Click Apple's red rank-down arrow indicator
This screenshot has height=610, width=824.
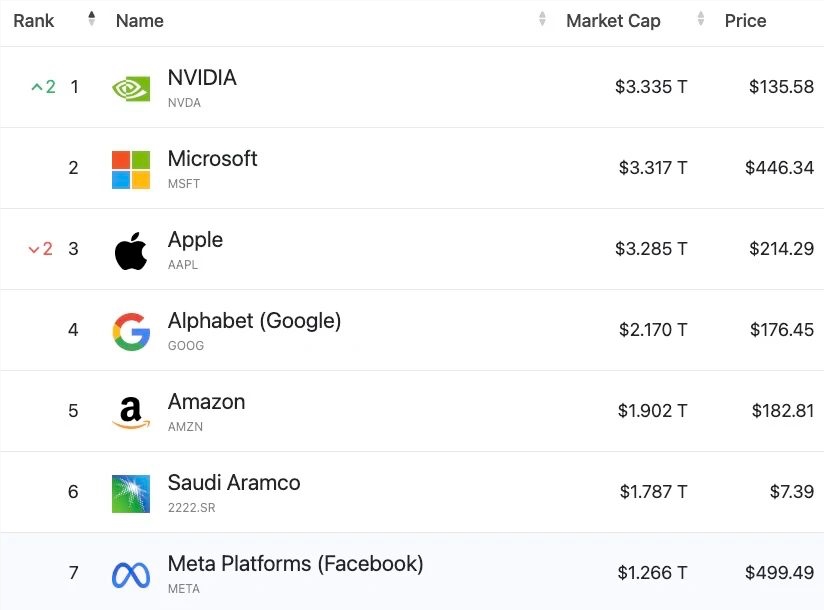pos(34,249)
